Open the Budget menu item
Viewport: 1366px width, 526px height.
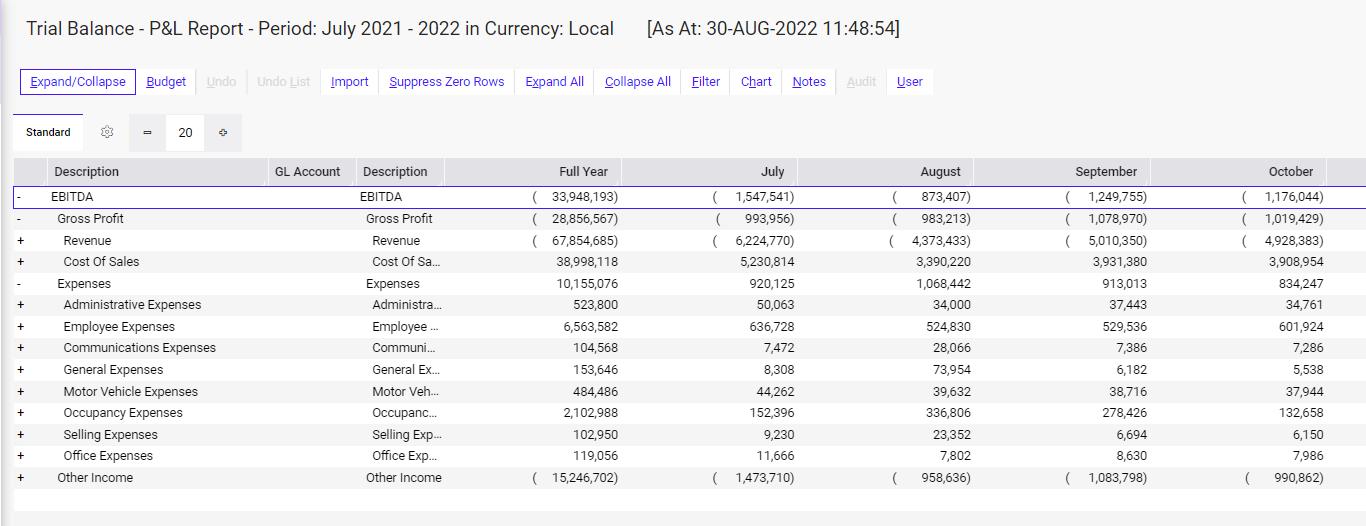[166, 82]
